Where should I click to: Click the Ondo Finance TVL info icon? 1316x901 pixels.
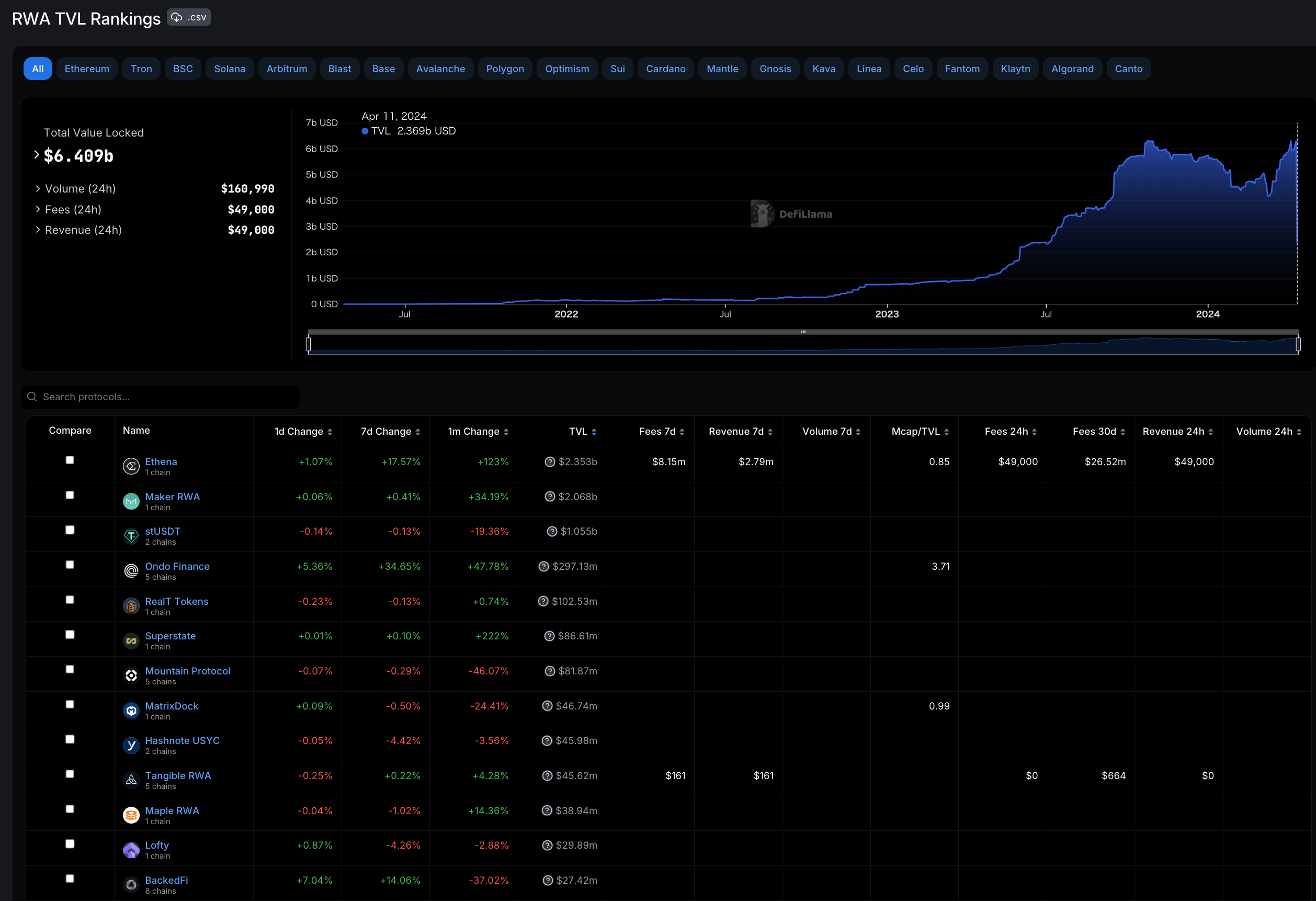(x=543, y=566)
